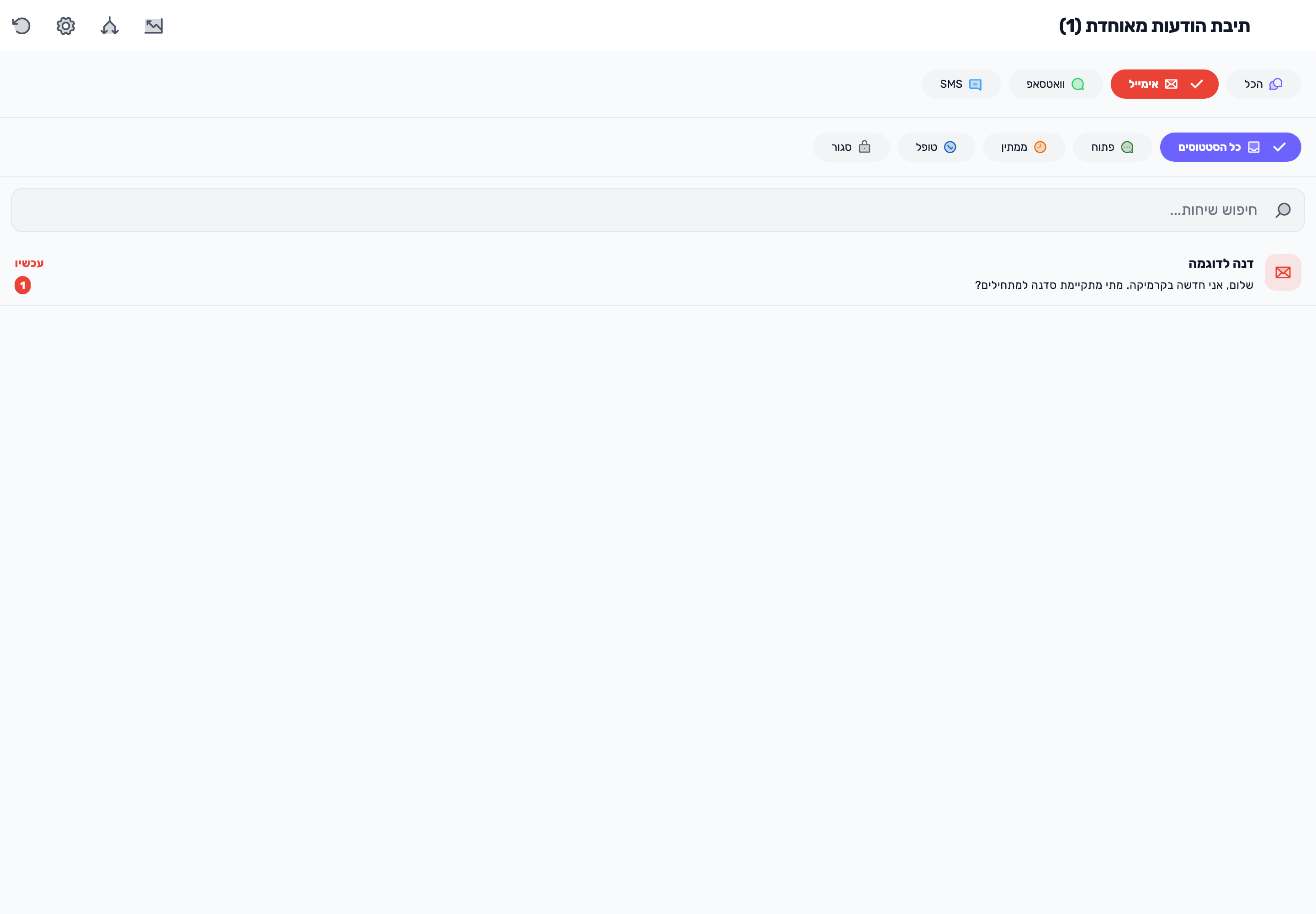
Task: Switch to כל הסטטוסים status tab
Action: tap(1230, 147)
